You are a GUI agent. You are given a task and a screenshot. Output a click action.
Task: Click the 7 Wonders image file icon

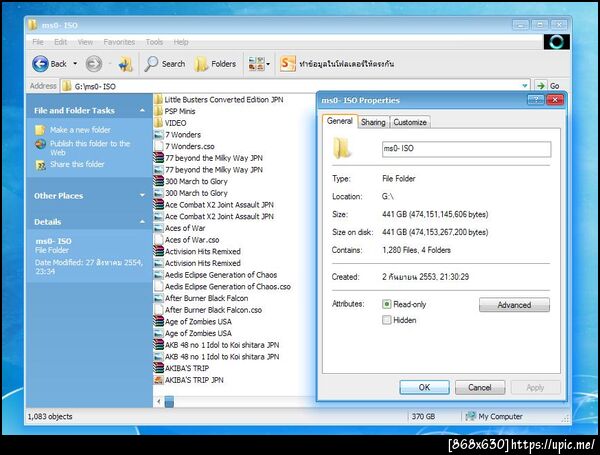point(158,135)
